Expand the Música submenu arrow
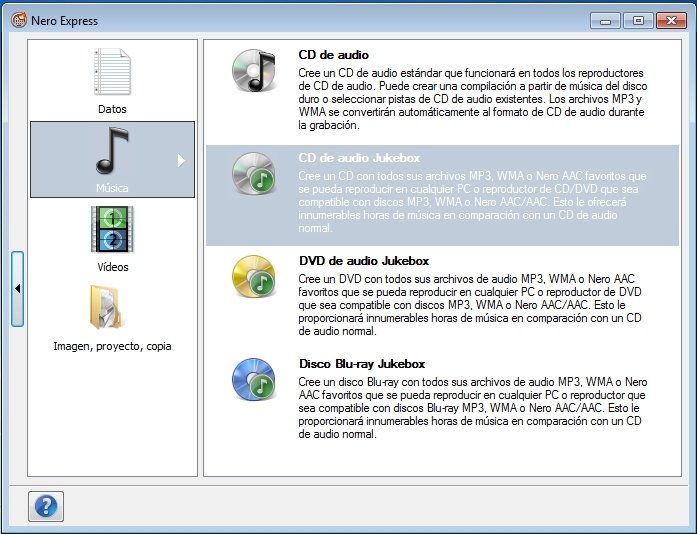Image resolution: width=697 pixels, height=534 pixels. click(181, 160)
